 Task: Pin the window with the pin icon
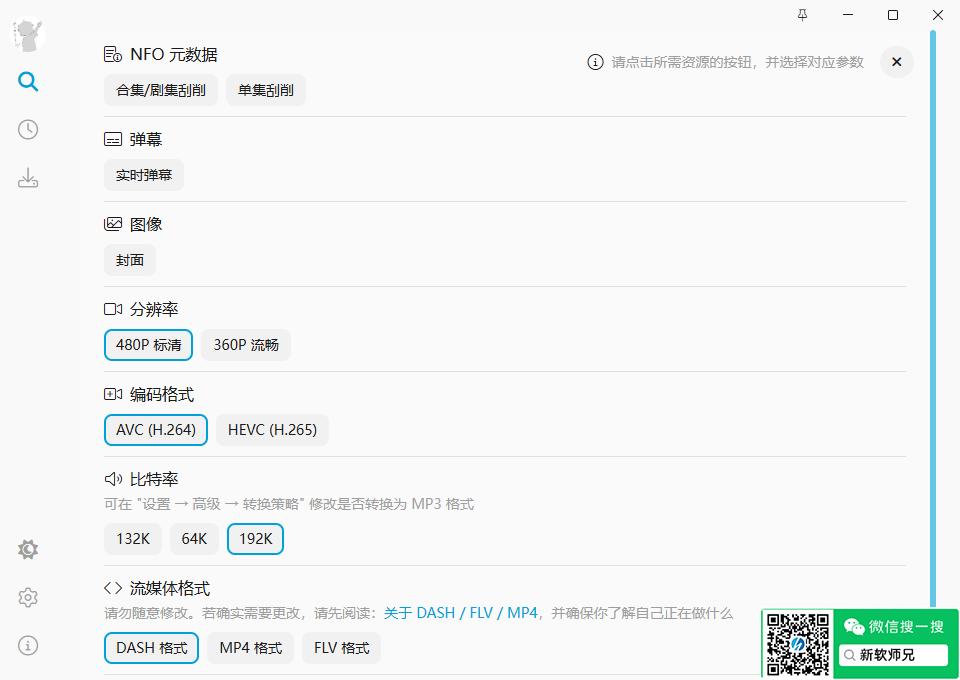802,15
